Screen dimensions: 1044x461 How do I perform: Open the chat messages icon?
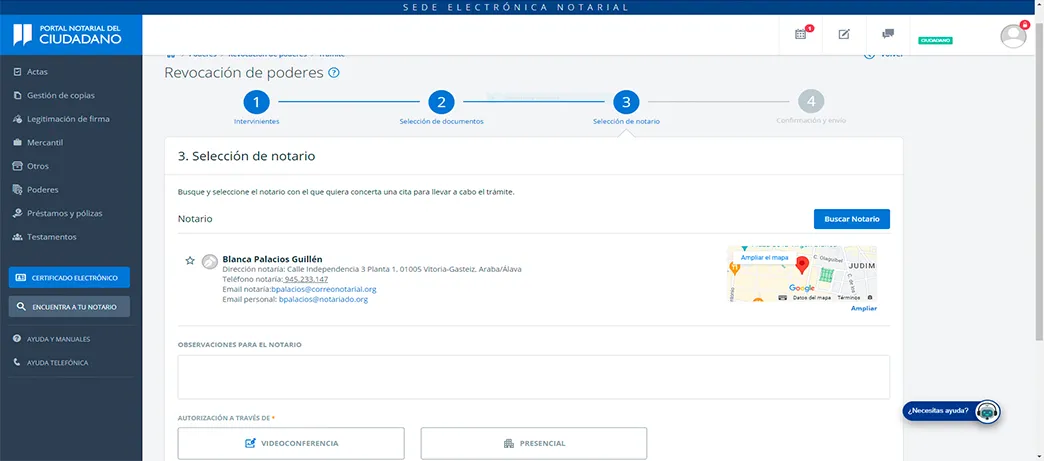coord(887,34)
